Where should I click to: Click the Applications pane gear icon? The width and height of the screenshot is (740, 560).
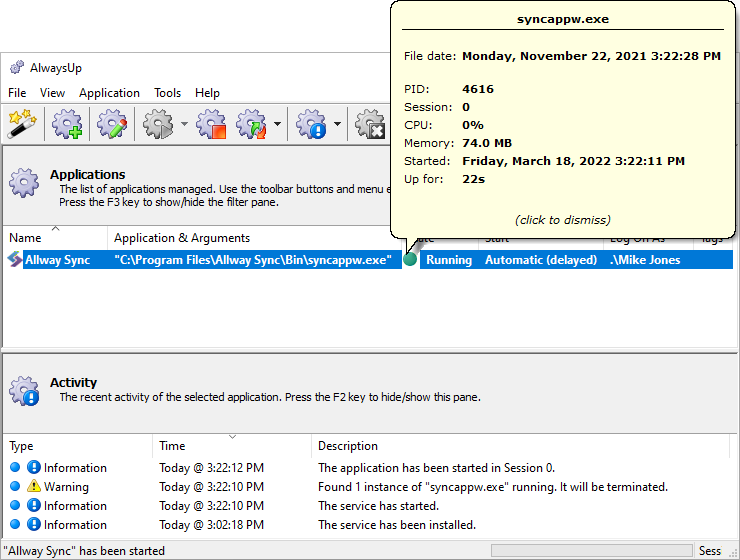[x=24, y=183]
